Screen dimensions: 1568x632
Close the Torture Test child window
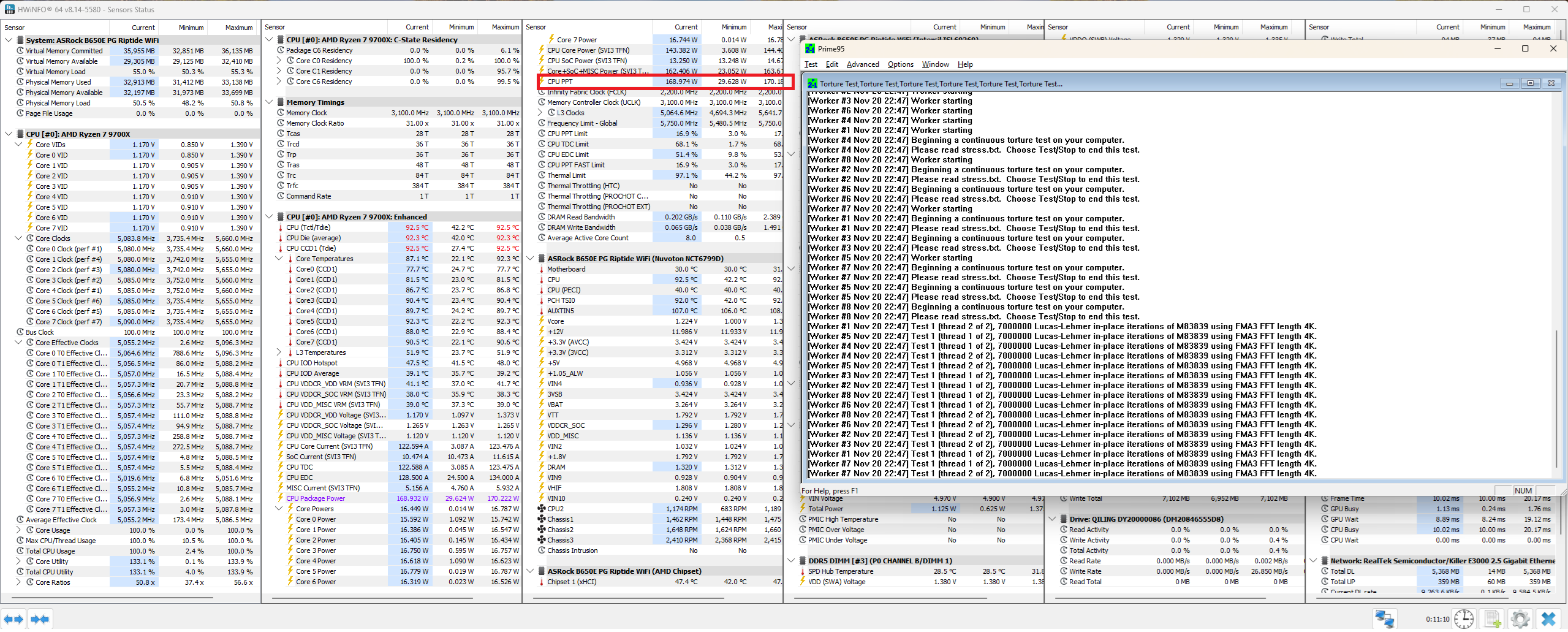pos(1551,83)
